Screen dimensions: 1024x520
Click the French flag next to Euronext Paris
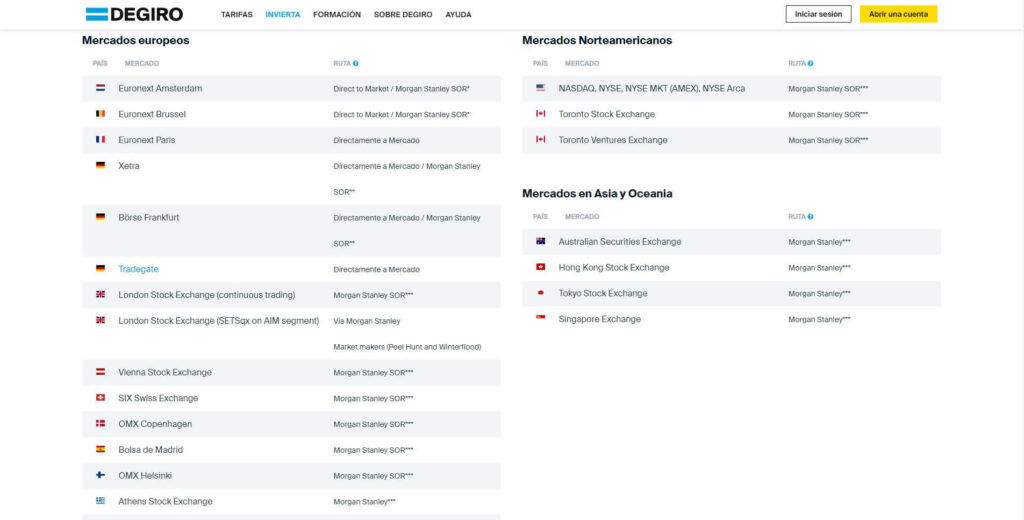click(100, 140)
